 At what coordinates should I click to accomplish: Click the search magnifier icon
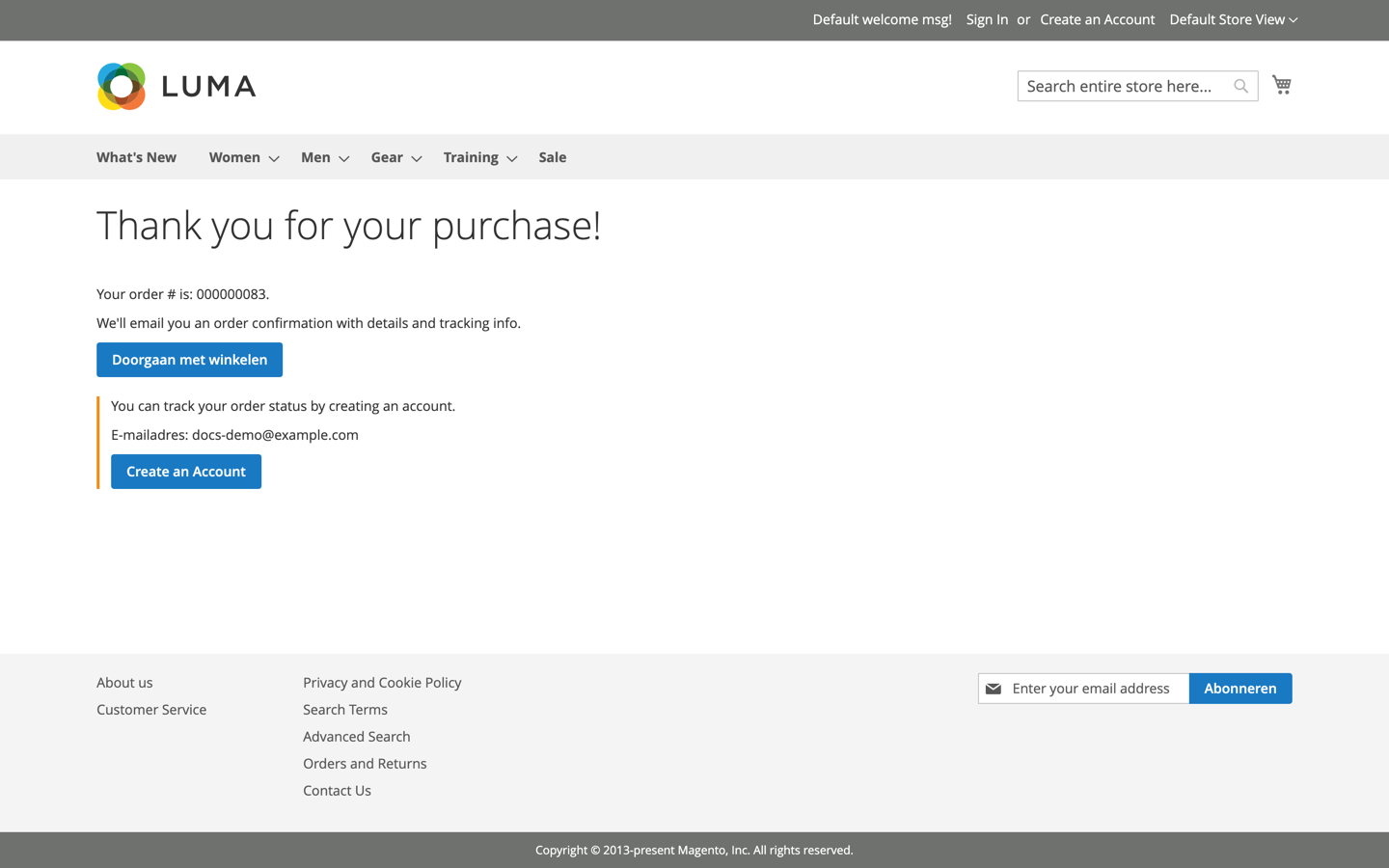(1240, 86)
